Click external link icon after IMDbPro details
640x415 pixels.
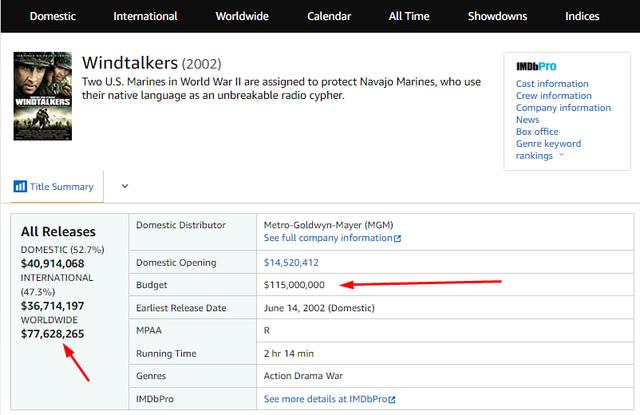[392, 399]
